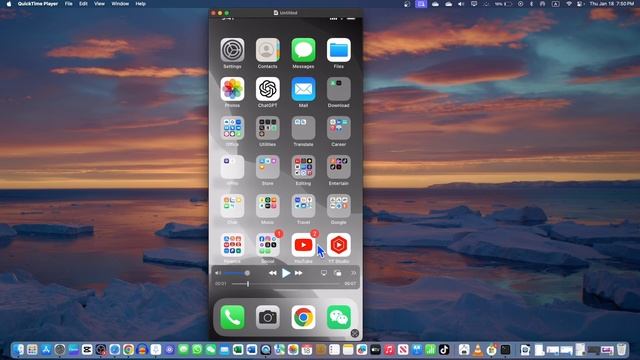
Task: Click the Editing folder in recording
Action: 303,167
